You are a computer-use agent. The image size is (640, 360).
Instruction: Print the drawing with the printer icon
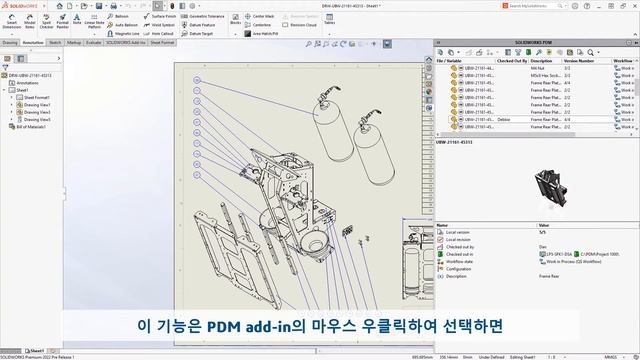113,6
